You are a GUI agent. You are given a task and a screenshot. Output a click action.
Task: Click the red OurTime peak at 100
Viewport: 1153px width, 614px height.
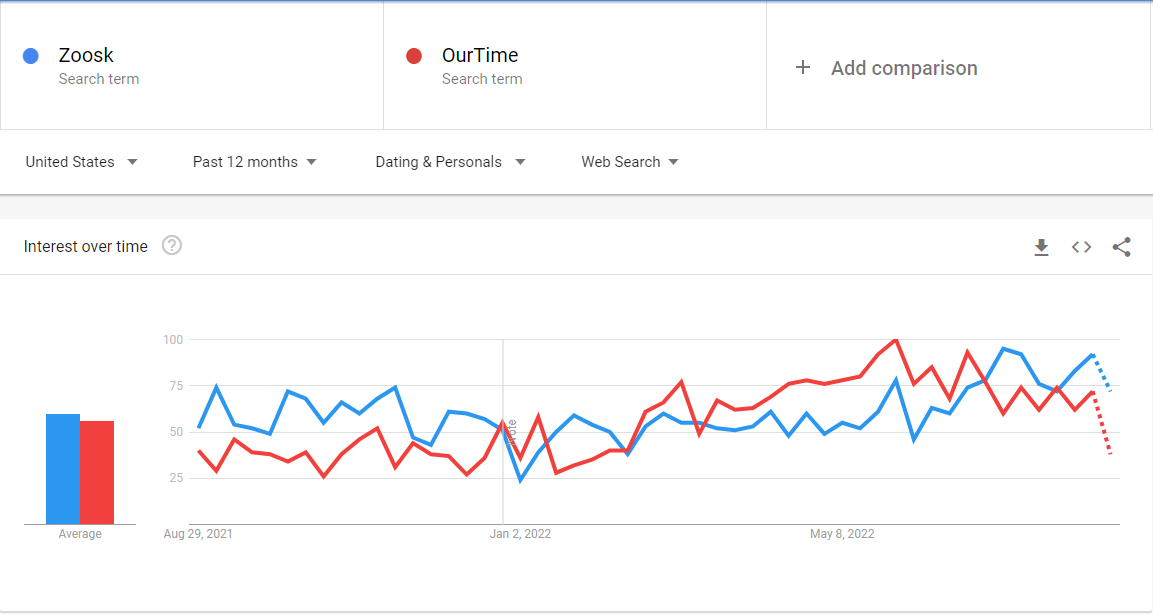[x=895, y=340]
